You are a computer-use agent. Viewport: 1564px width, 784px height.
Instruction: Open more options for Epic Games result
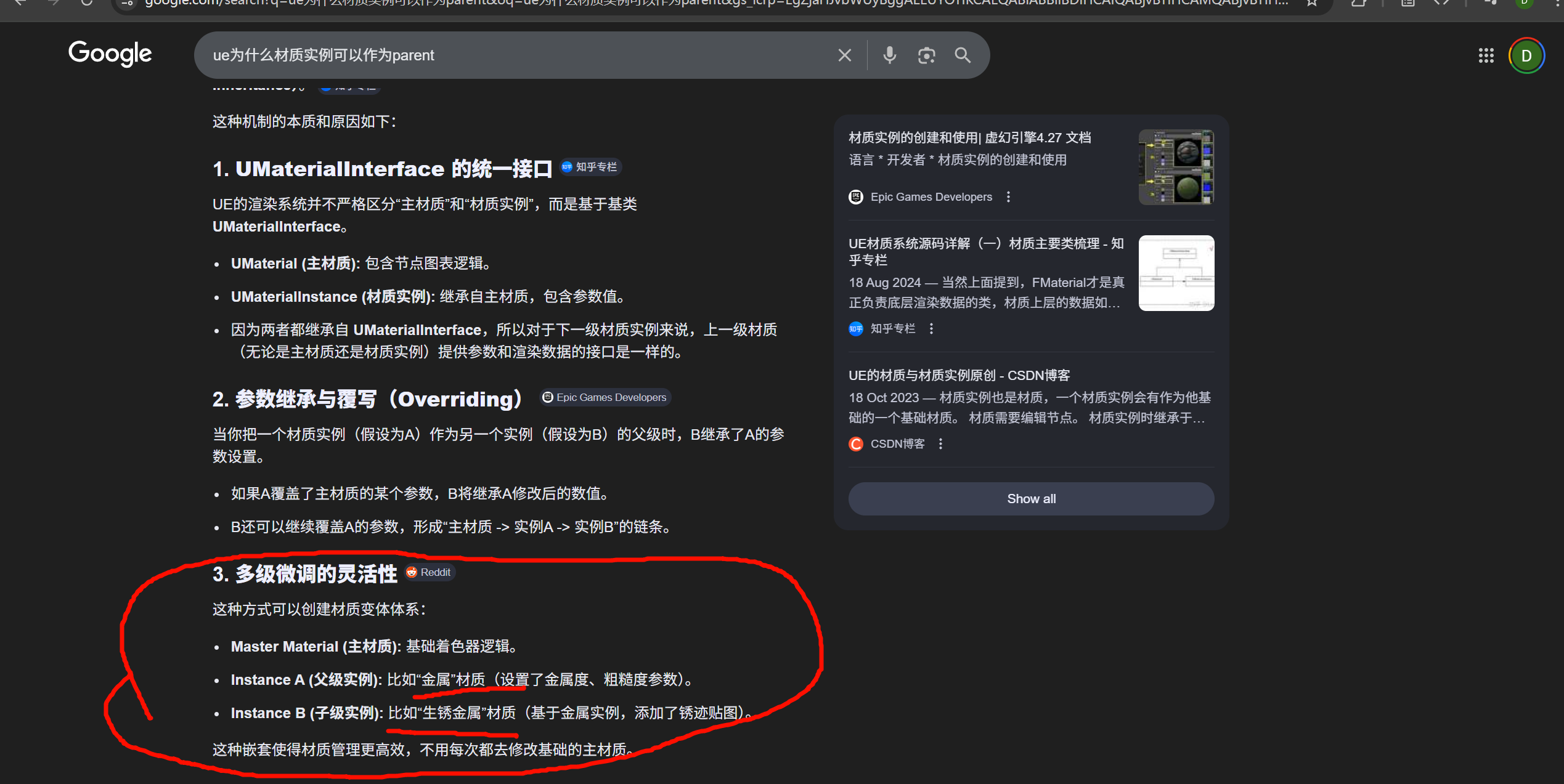pos(1008,197)
